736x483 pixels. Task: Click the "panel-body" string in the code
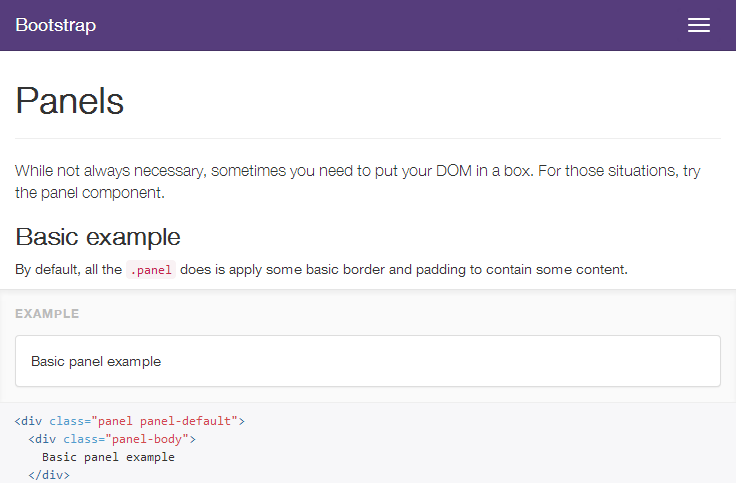[x=150, y=439]
